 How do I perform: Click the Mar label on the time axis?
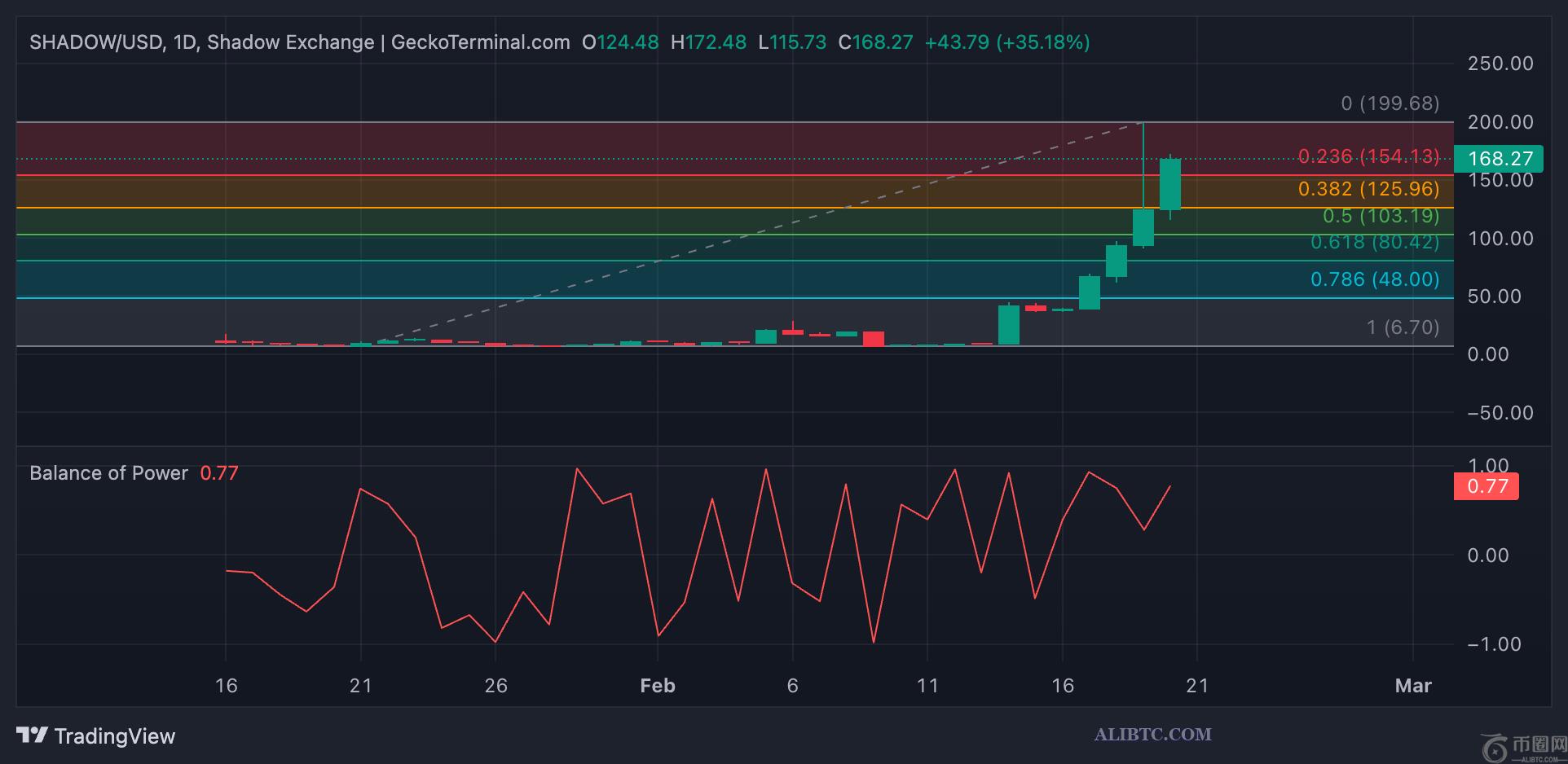[1413, 686]
